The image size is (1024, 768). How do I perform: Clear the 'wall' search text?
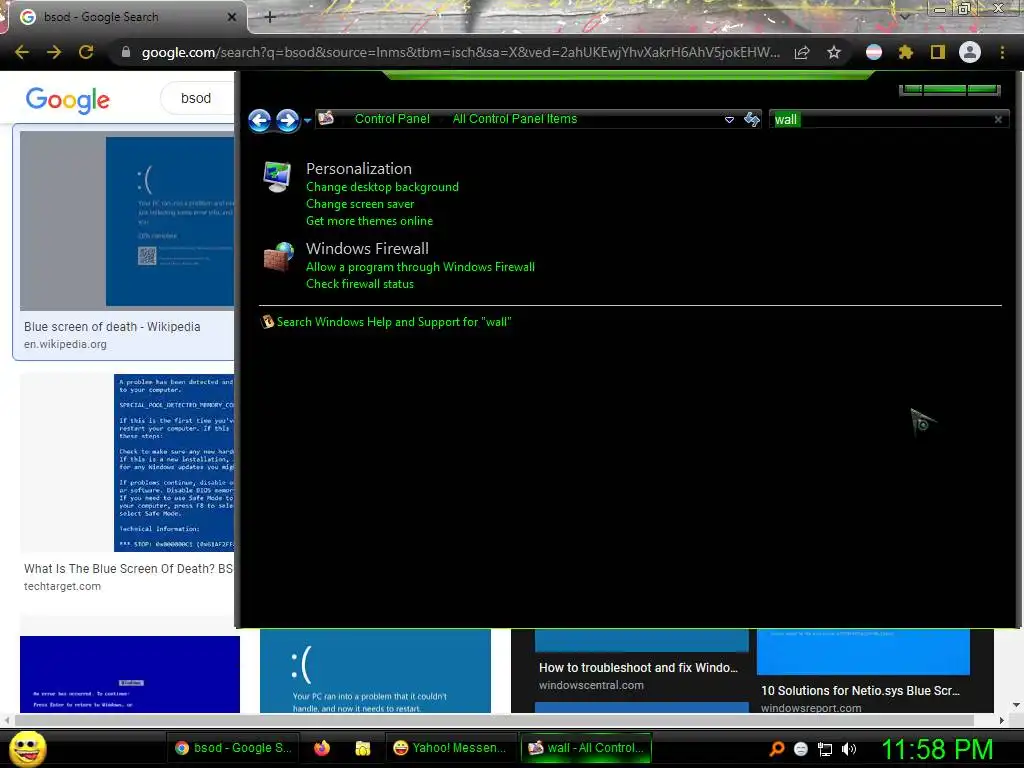click(x=998, y=120)
